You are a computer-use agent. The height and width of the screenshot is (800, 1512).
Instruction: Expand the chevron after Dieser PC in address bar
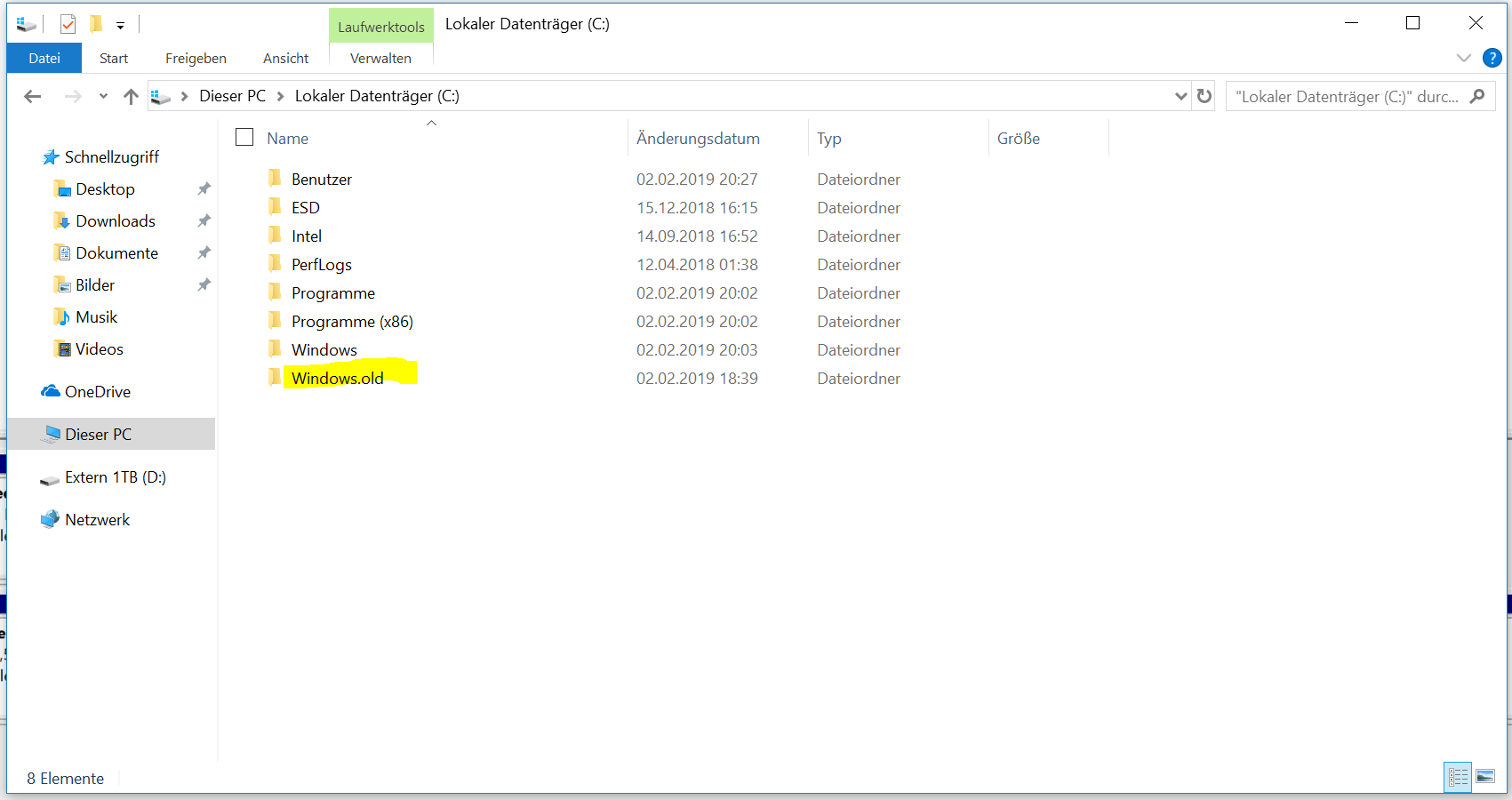coord(280,96)
